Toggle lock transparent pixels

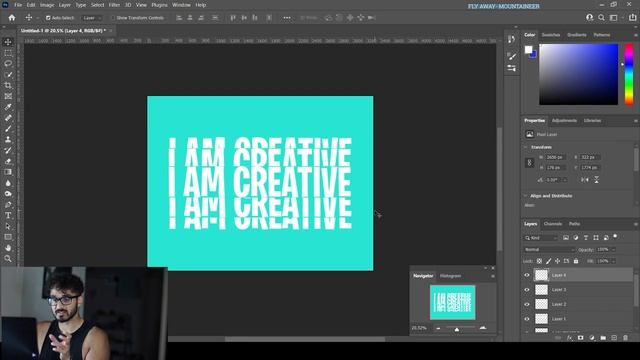pos(539,261)
